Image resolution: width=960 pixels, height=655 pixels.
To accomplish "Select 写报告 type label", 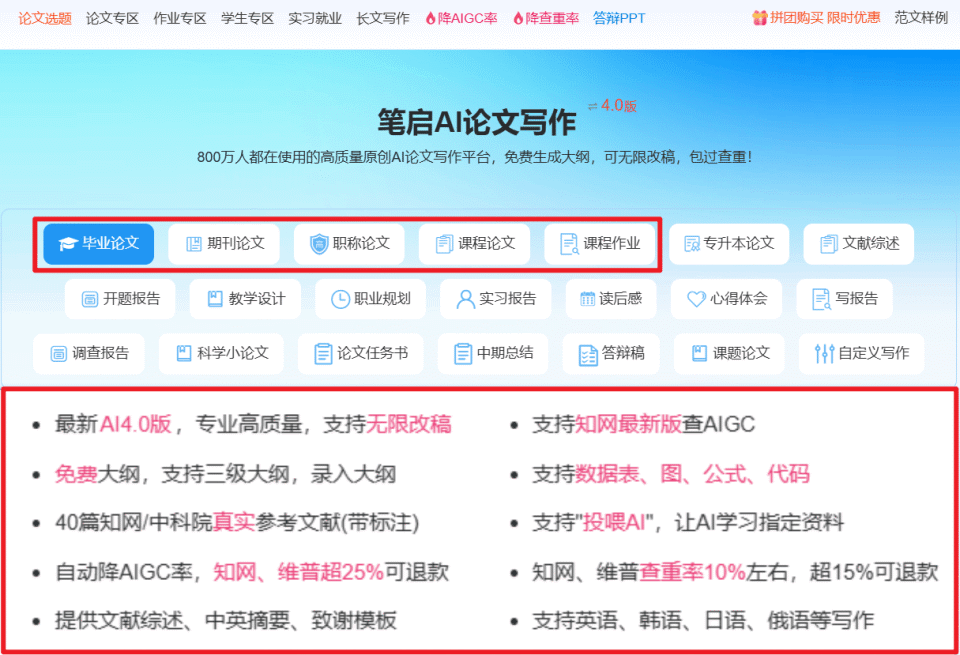I will 857,299.
